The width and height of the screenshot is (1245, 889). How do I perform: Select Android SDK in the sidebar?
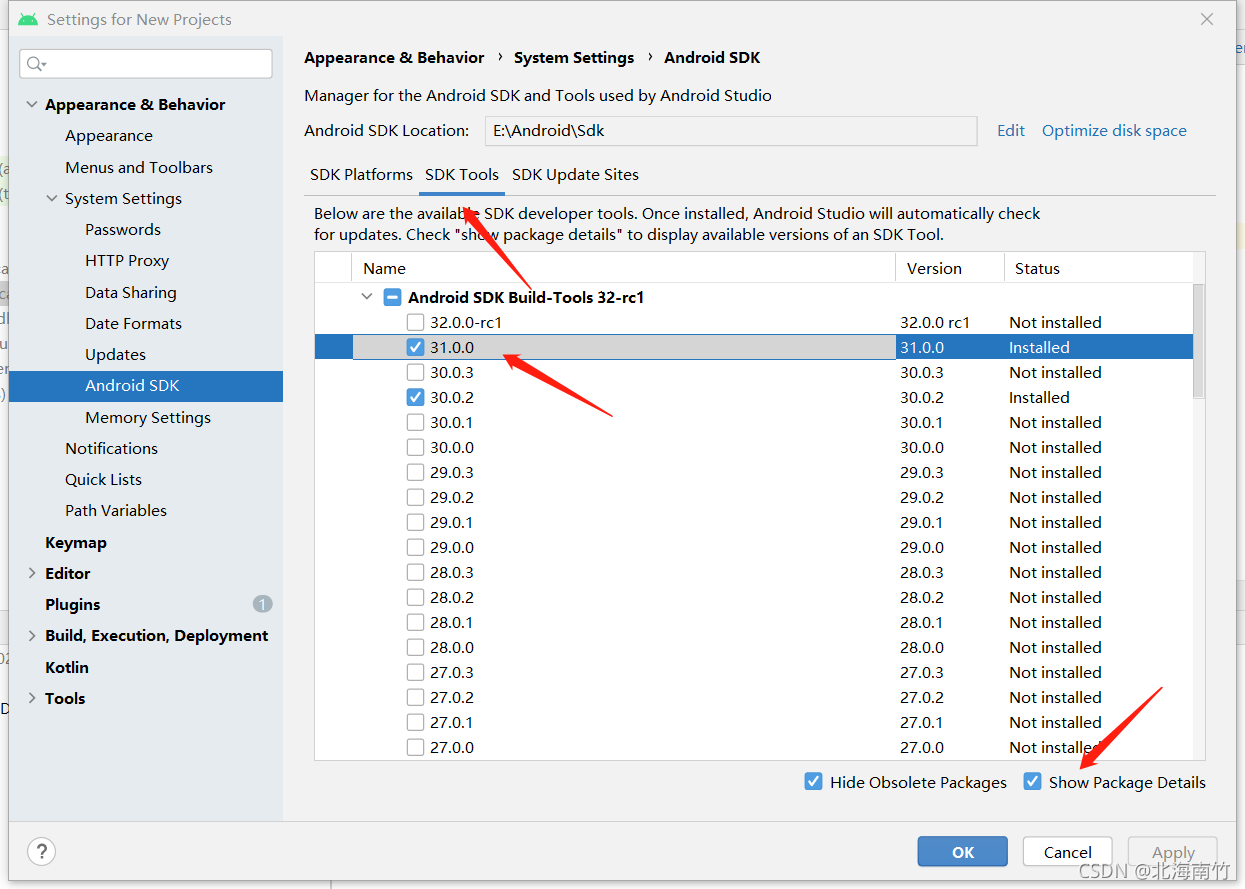[146, 386]
